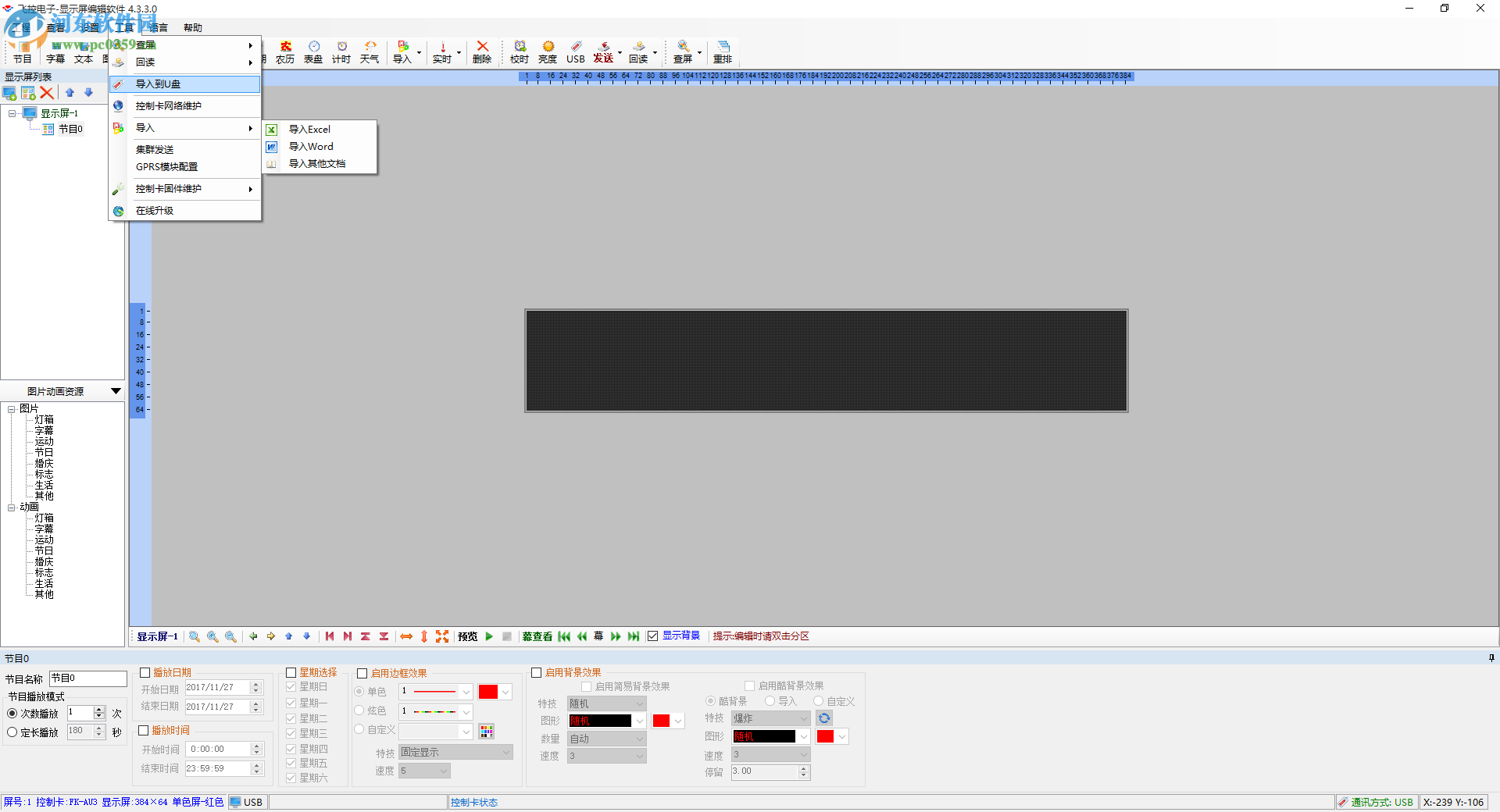This screenshot has height=812, width=1500.
Task: Click the 实时 real-time toolbar icon
Action: pos(442,52)
